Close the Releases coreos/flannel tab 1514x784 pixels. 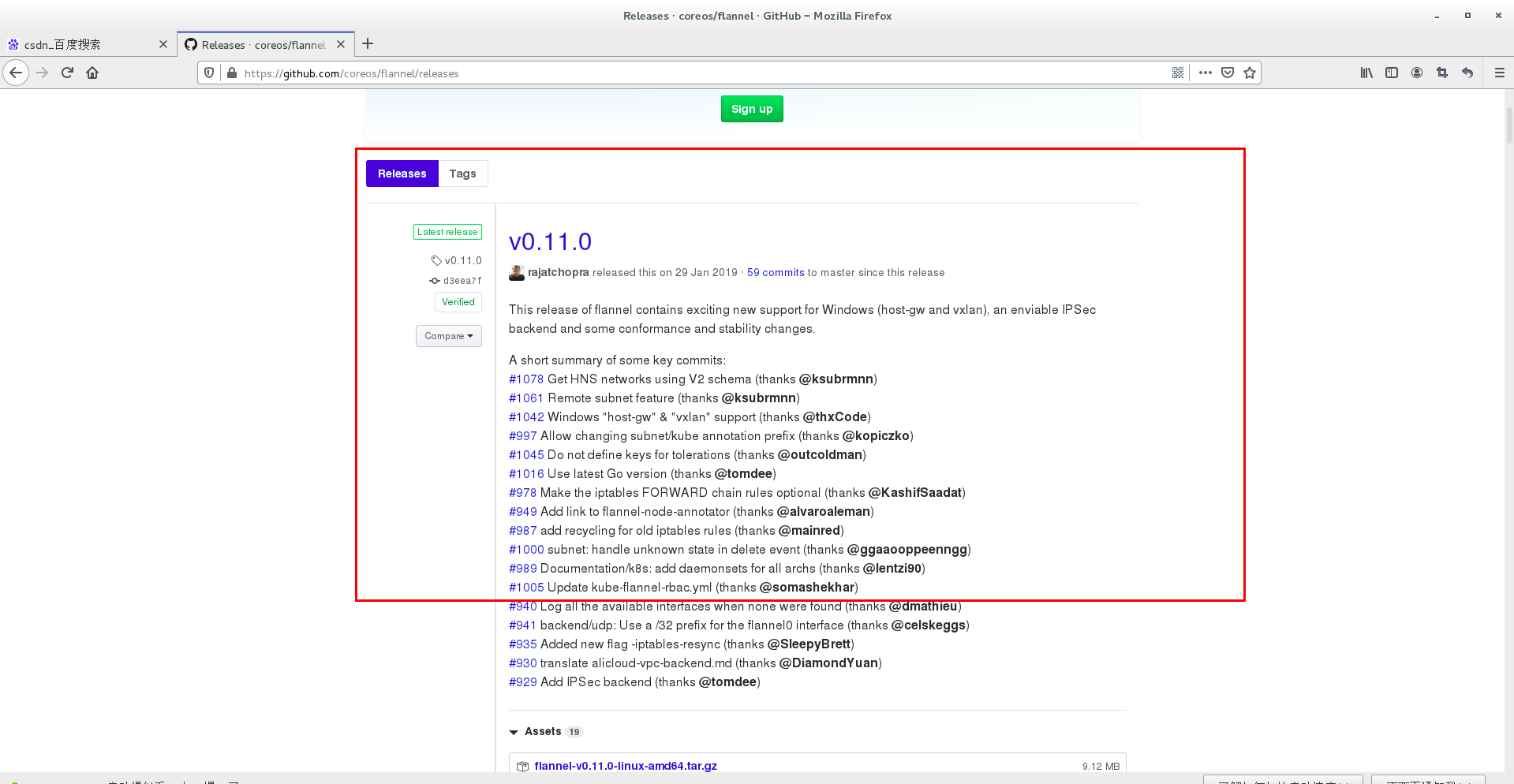pos(341,44)
